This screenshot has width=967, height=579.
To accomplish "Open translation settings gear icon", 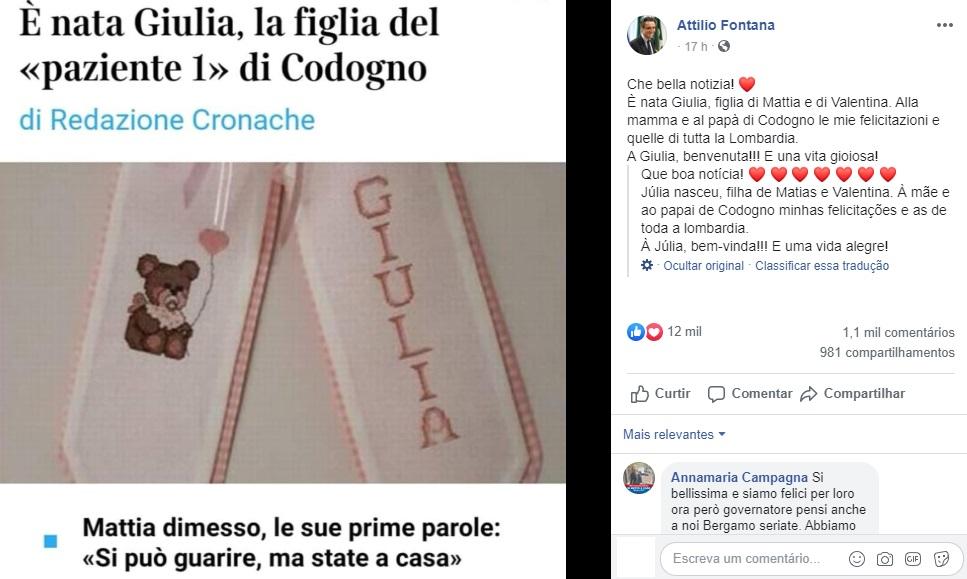I will 646,265.
